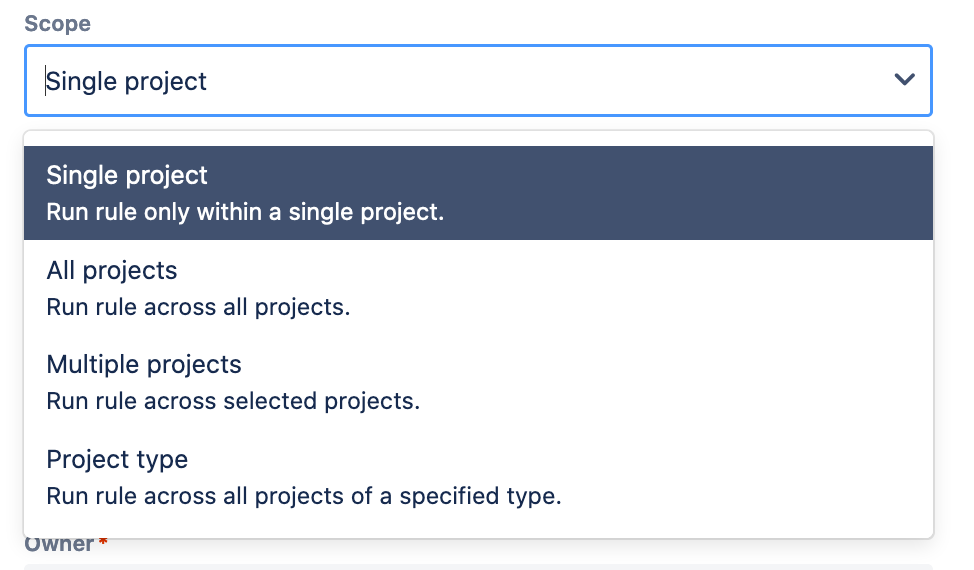Click "Run rule across selected projects." description
This screenshot has width=974, height=570.
pyautogui.click(x=233, y=401)
